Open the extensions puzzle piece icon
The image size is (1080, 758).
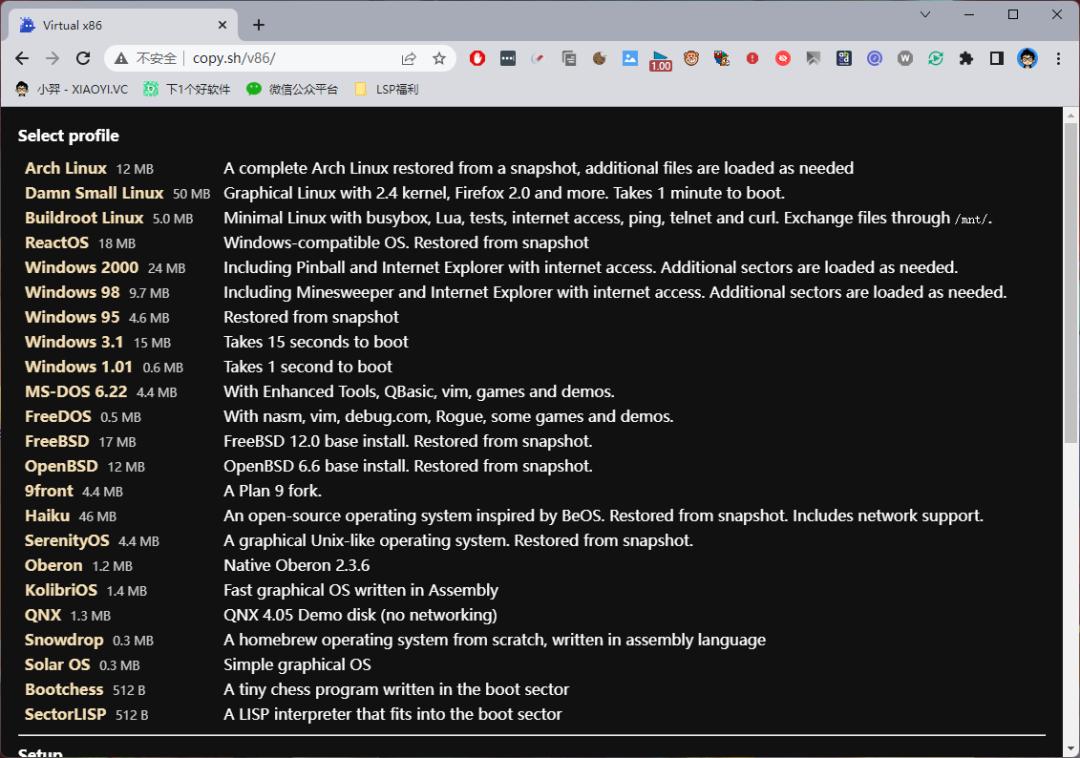pyautogui.click(x=966, y=58)
